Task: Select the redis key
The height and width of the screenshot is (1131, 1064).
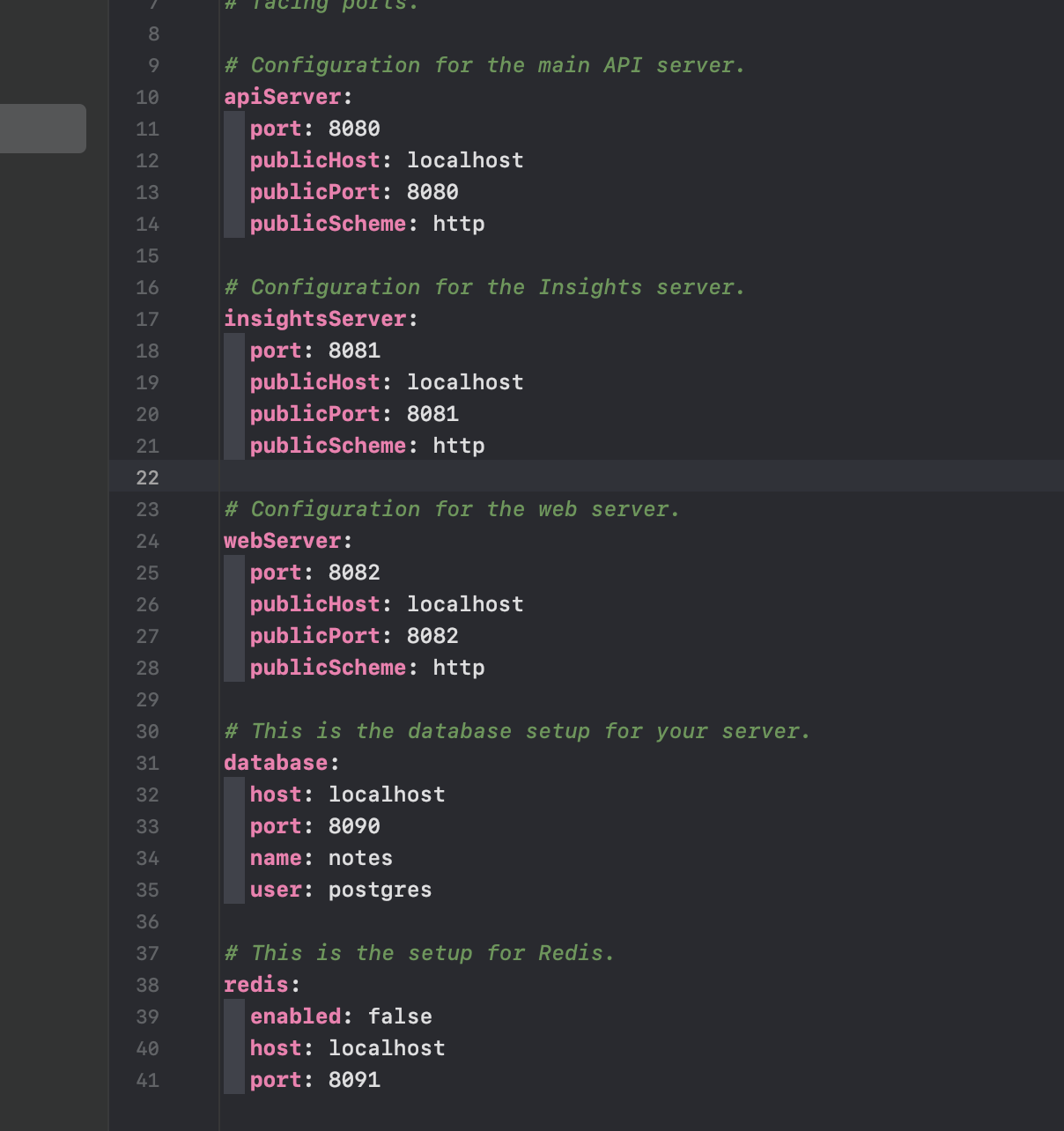Action: click(x=256, y=985)
